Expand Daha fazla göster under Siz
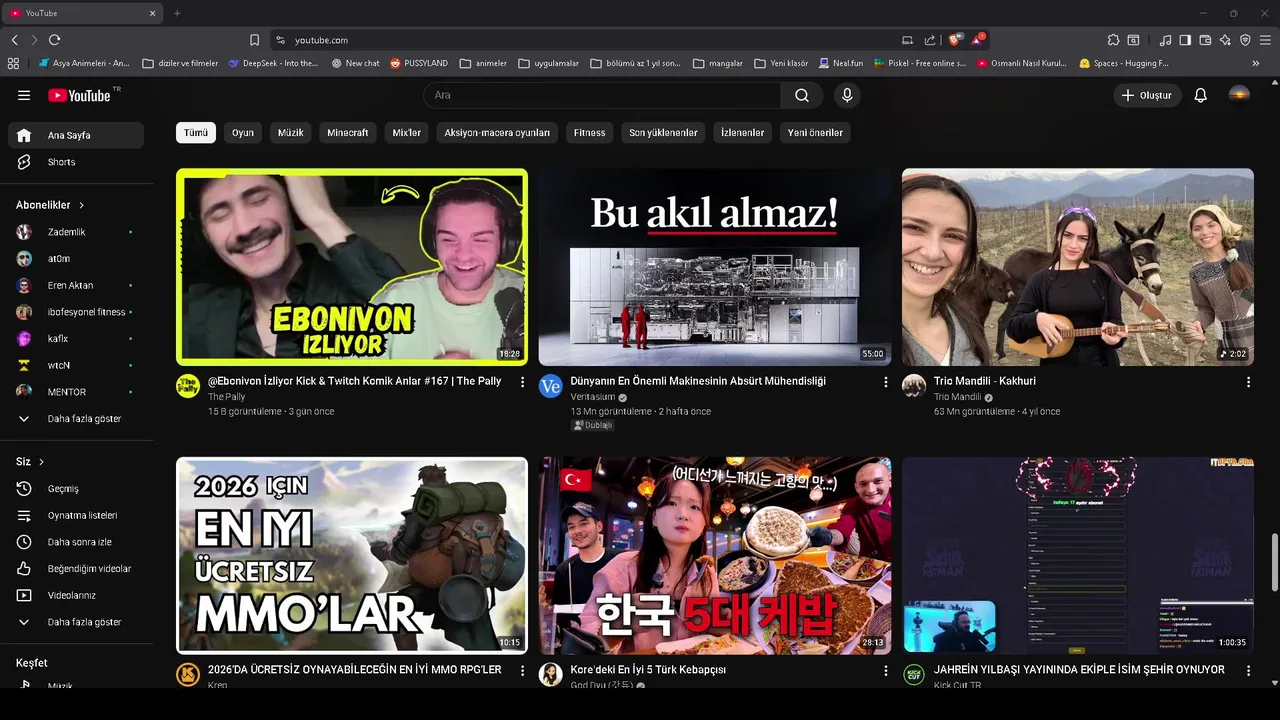This screenshot has height=720, width=1280. point(76,622)
